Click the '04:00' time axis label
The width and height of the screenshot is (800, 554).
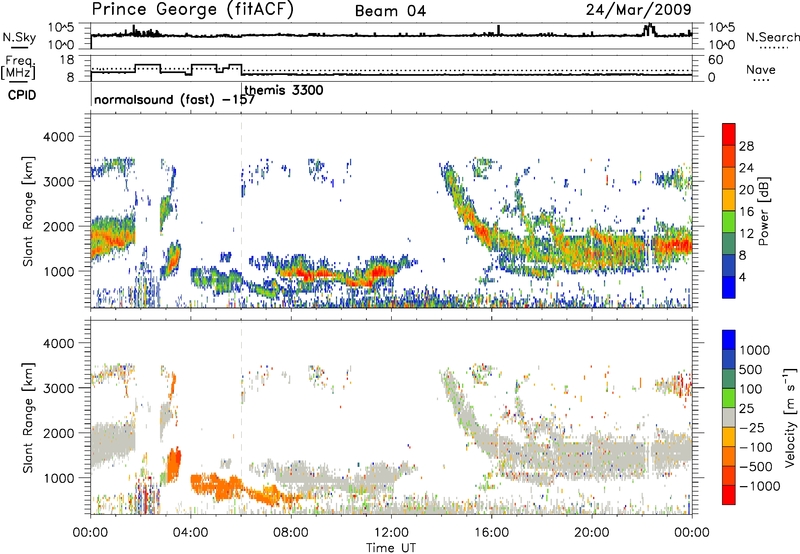[x=191, y=533]
